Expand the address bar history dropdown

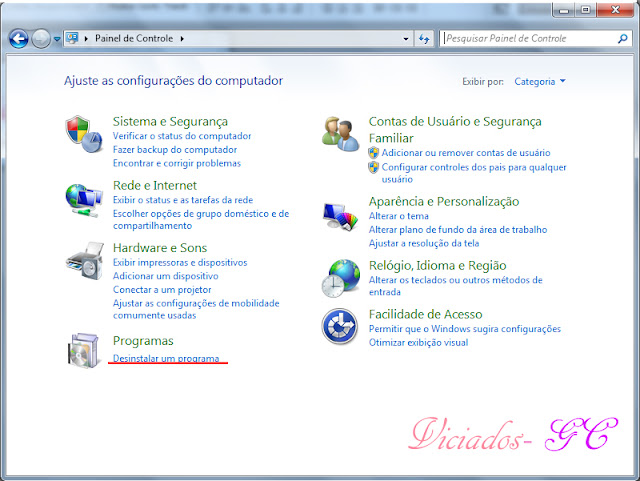(x=406, y=39)
